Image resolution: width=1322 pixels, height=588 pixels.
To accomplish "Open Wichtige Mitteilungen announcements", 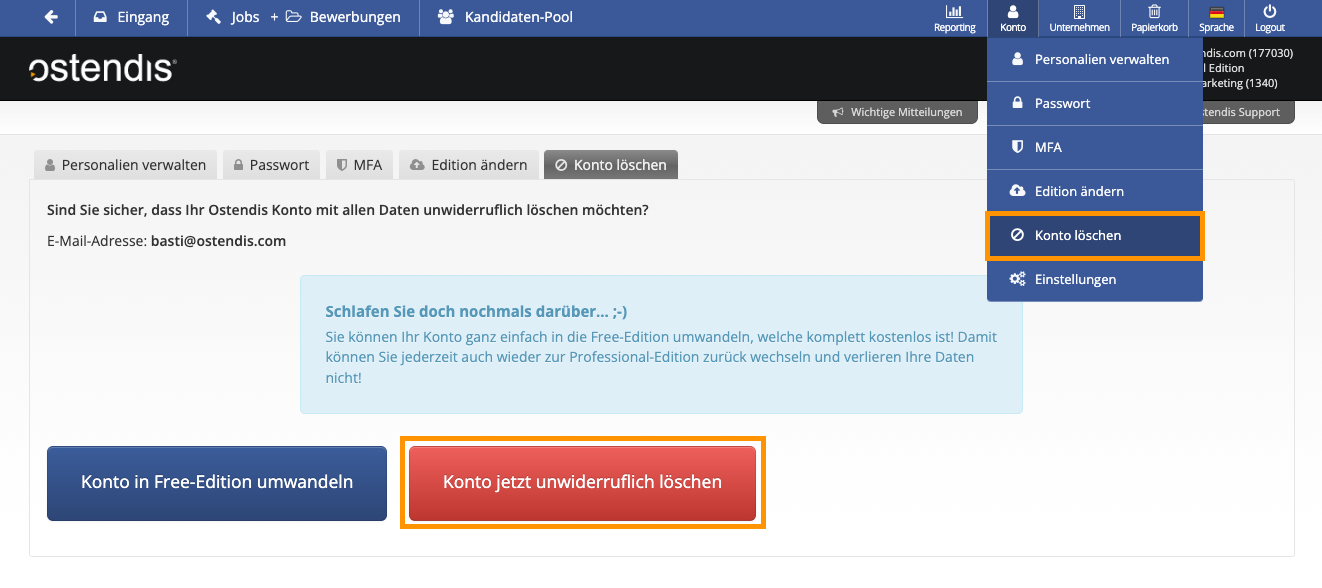I will point(897,112).
